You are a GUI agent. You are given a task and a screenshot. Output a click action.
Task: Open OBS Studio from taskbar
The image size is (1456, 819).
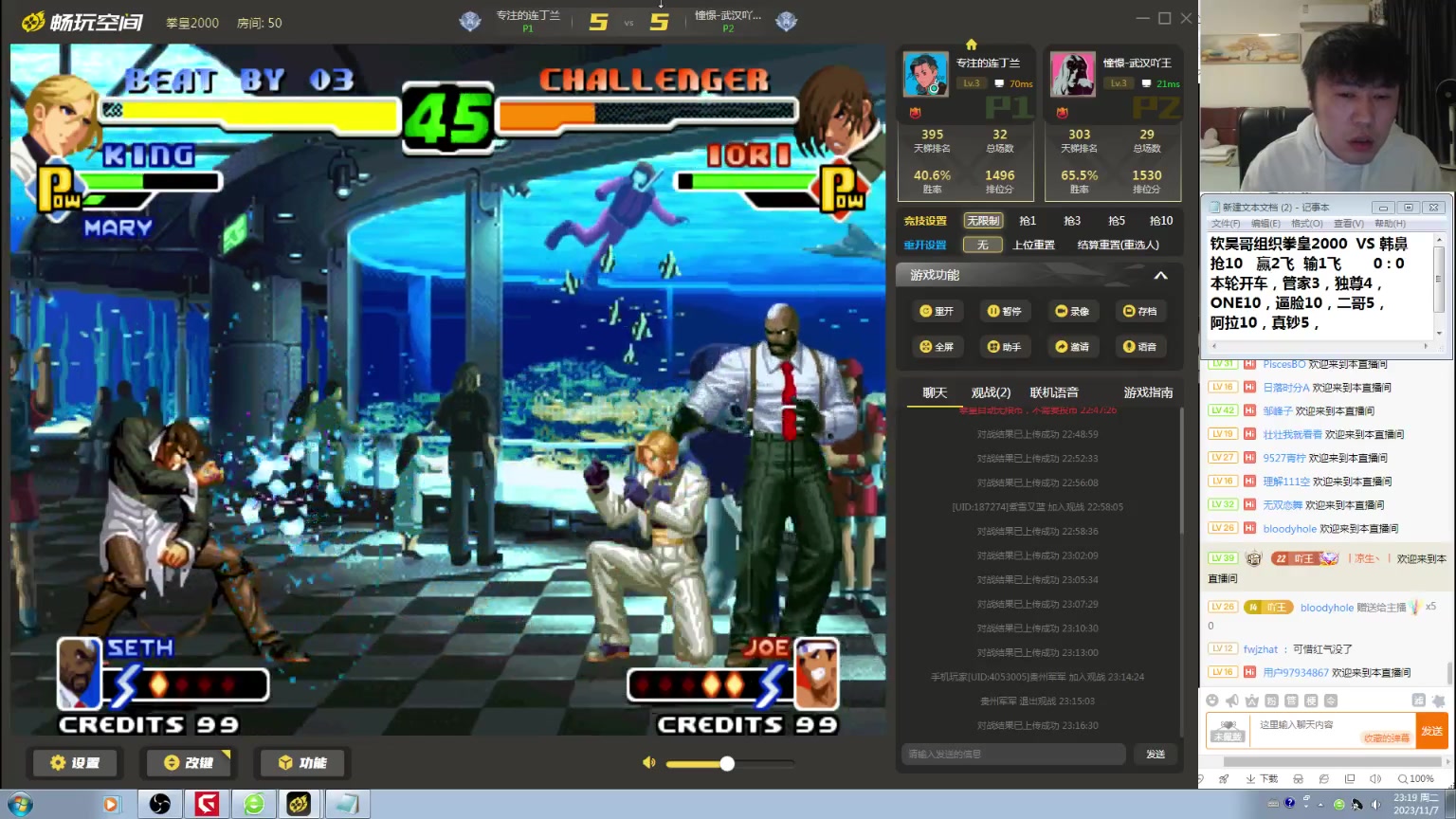coord(160,805)
